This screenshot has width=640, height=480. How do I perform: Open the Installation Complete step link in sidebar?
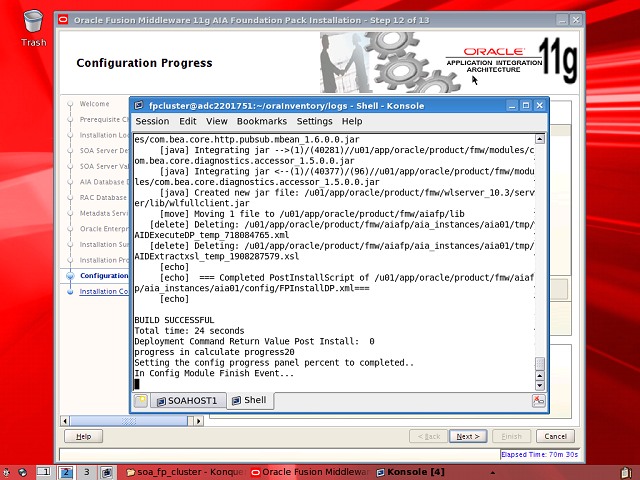click(104, 291)
